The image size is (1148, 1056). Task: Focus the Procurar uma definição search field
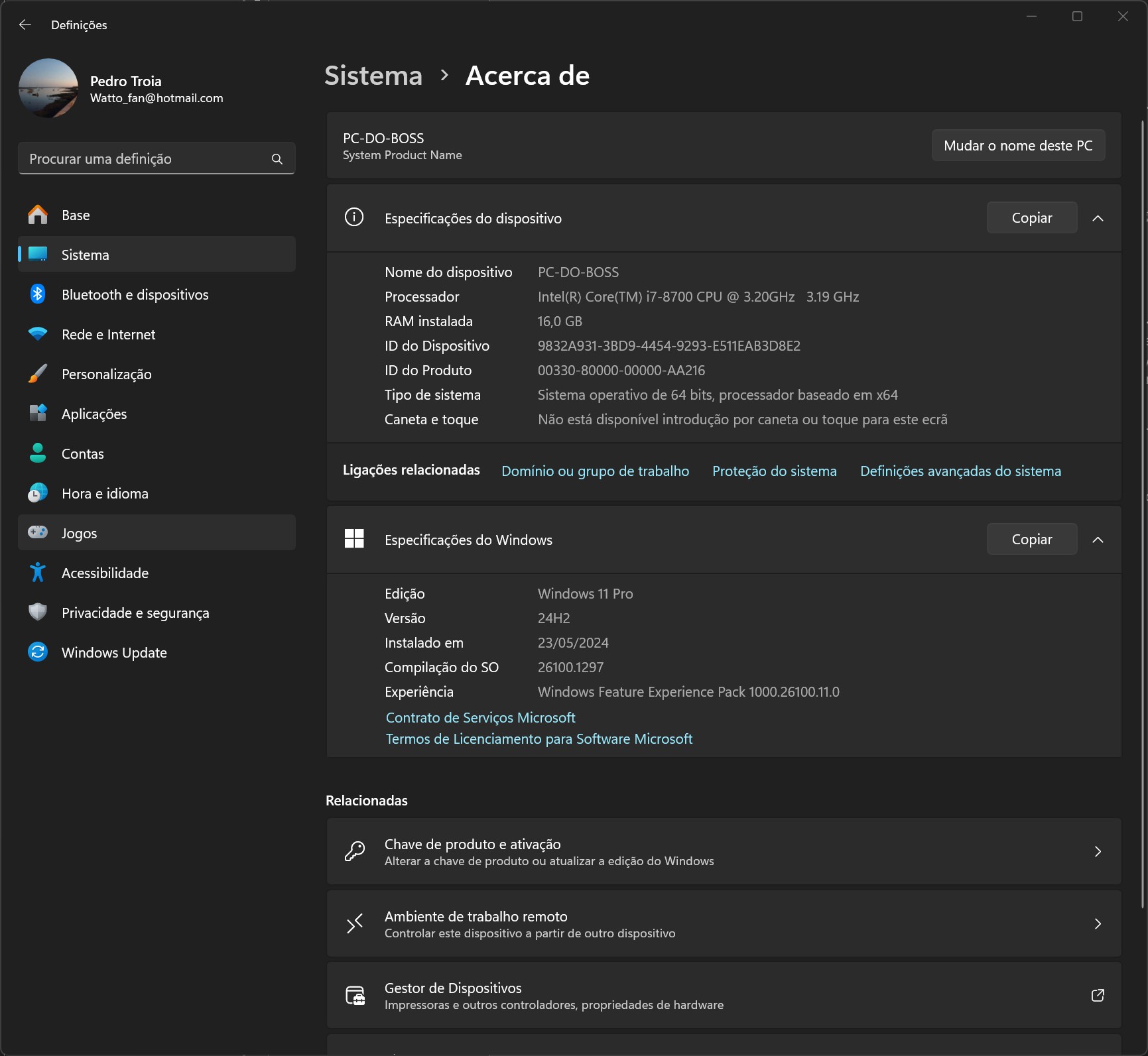point(146,159)
